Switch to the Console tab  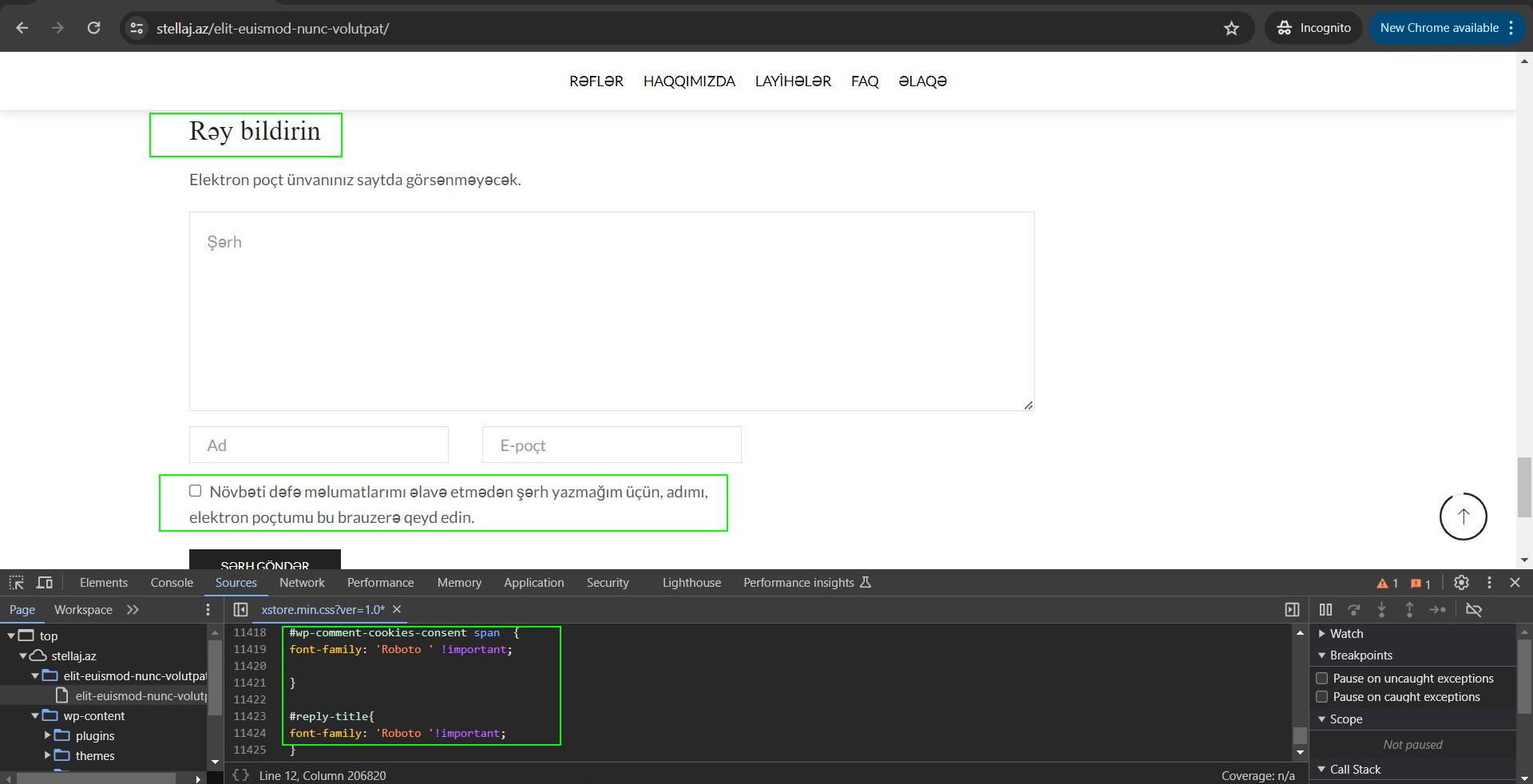tap(172, 583)
